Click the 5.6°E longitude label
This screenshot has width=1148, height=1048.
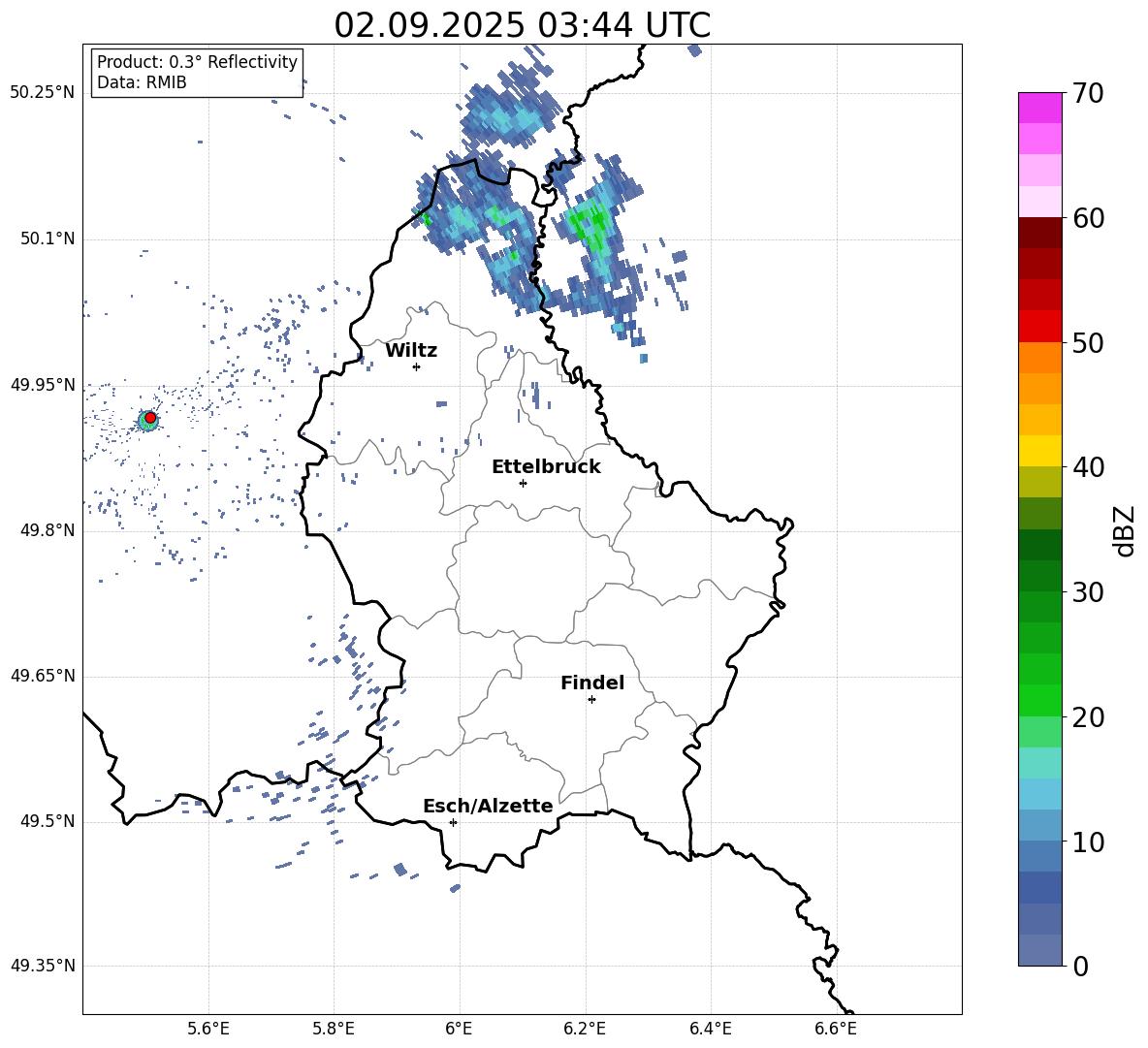pos(208,1029)
